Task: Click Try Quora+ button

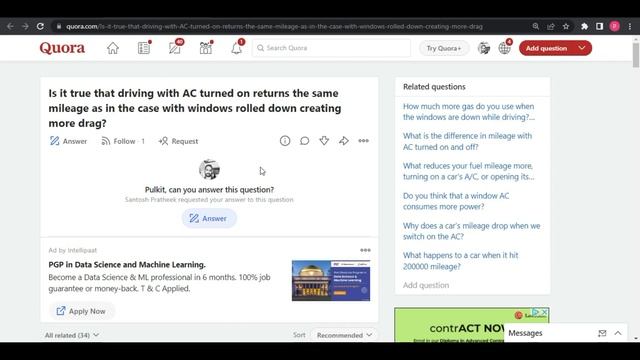Action: click(x=444, y=48)
